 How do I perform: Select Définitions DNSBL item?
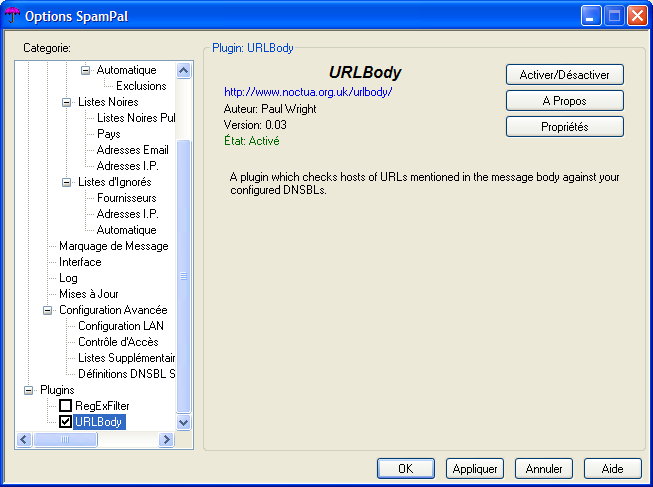(x=127, y=374)
